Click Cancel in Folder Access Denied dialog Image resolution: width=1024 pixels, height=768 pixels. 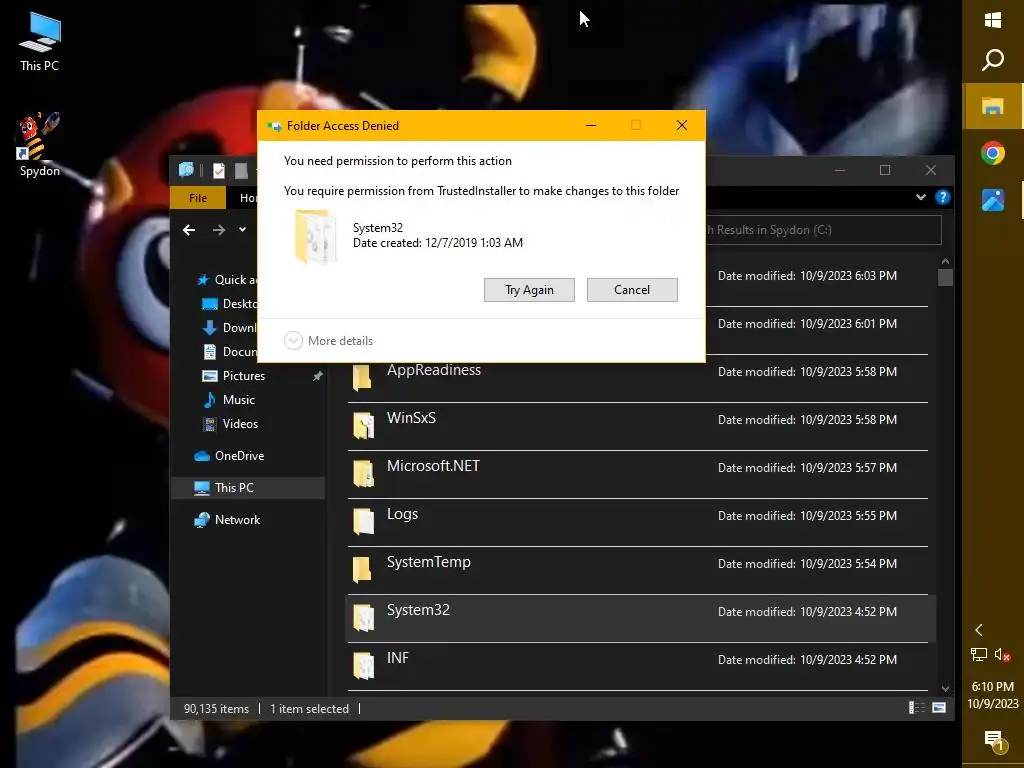coord(632,290)
